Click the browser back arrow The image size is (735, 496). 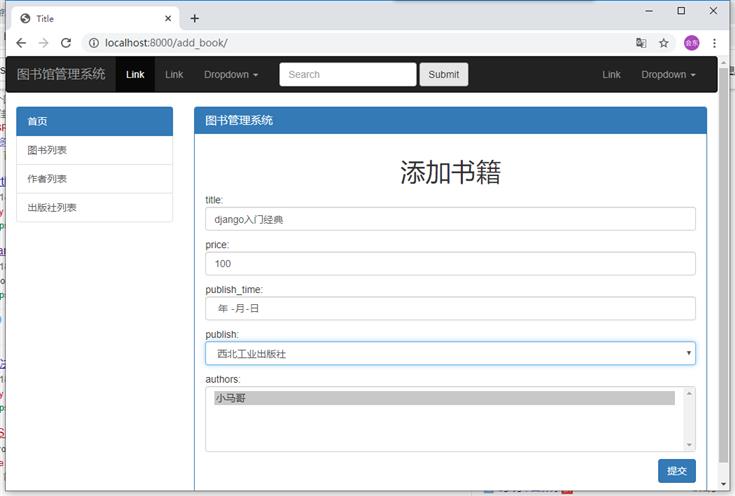(x=21, y=43)
